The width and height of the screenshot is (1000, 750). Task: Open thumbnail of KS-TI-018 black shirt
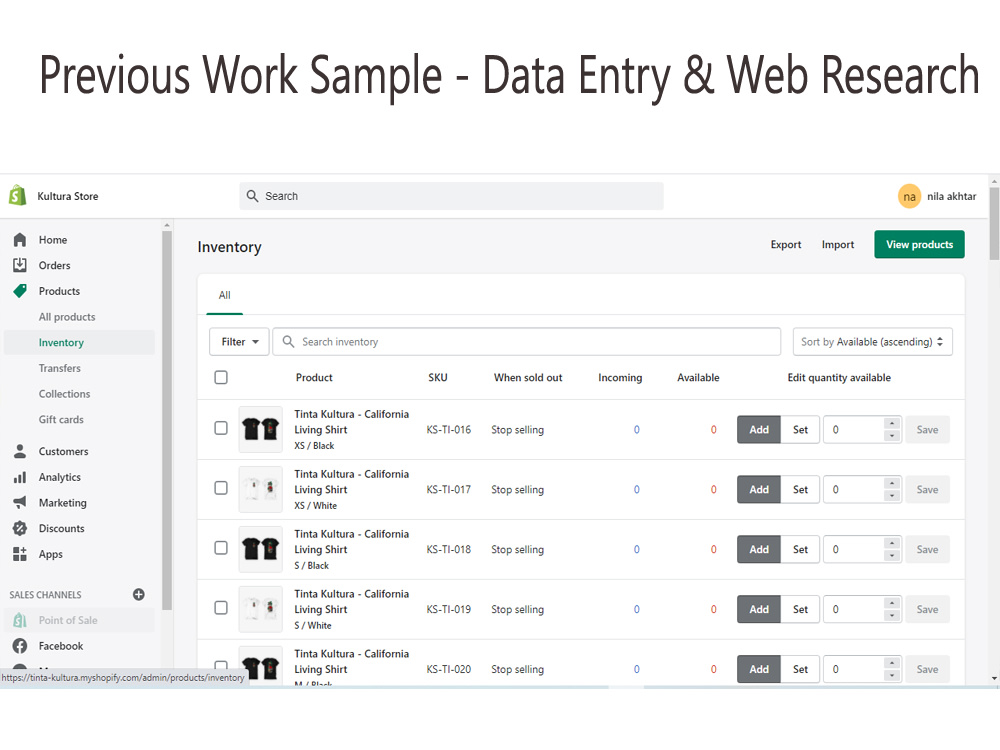pyautogui.click(x=260, y=549)
